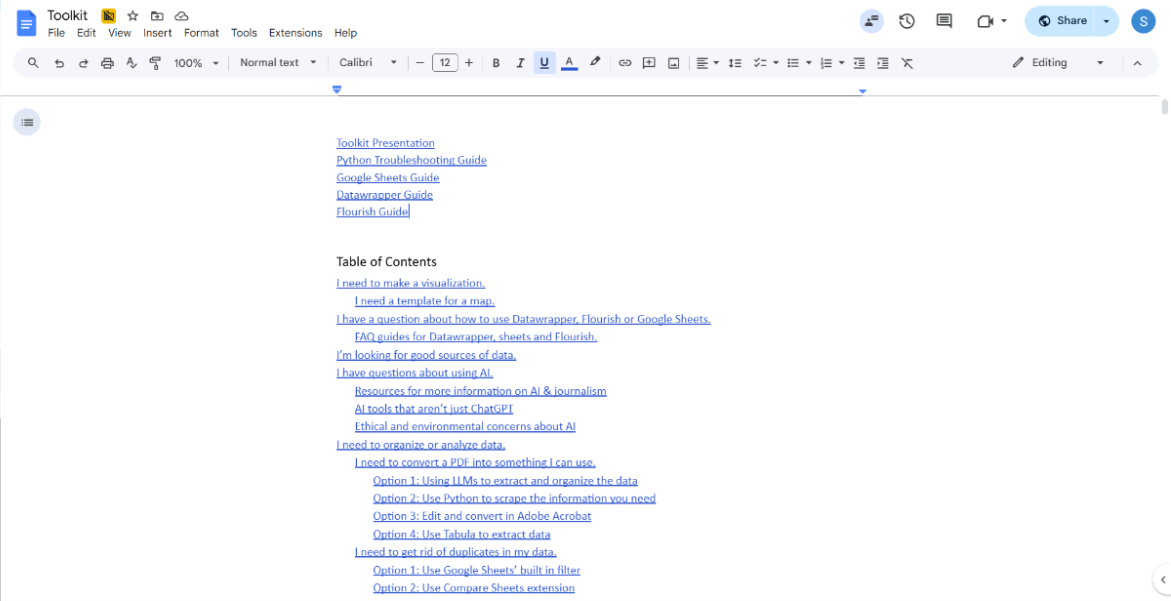Open the text alignment dropdown
The image size is (1171, 601).
pyautogui.click(x=707, y=63)
